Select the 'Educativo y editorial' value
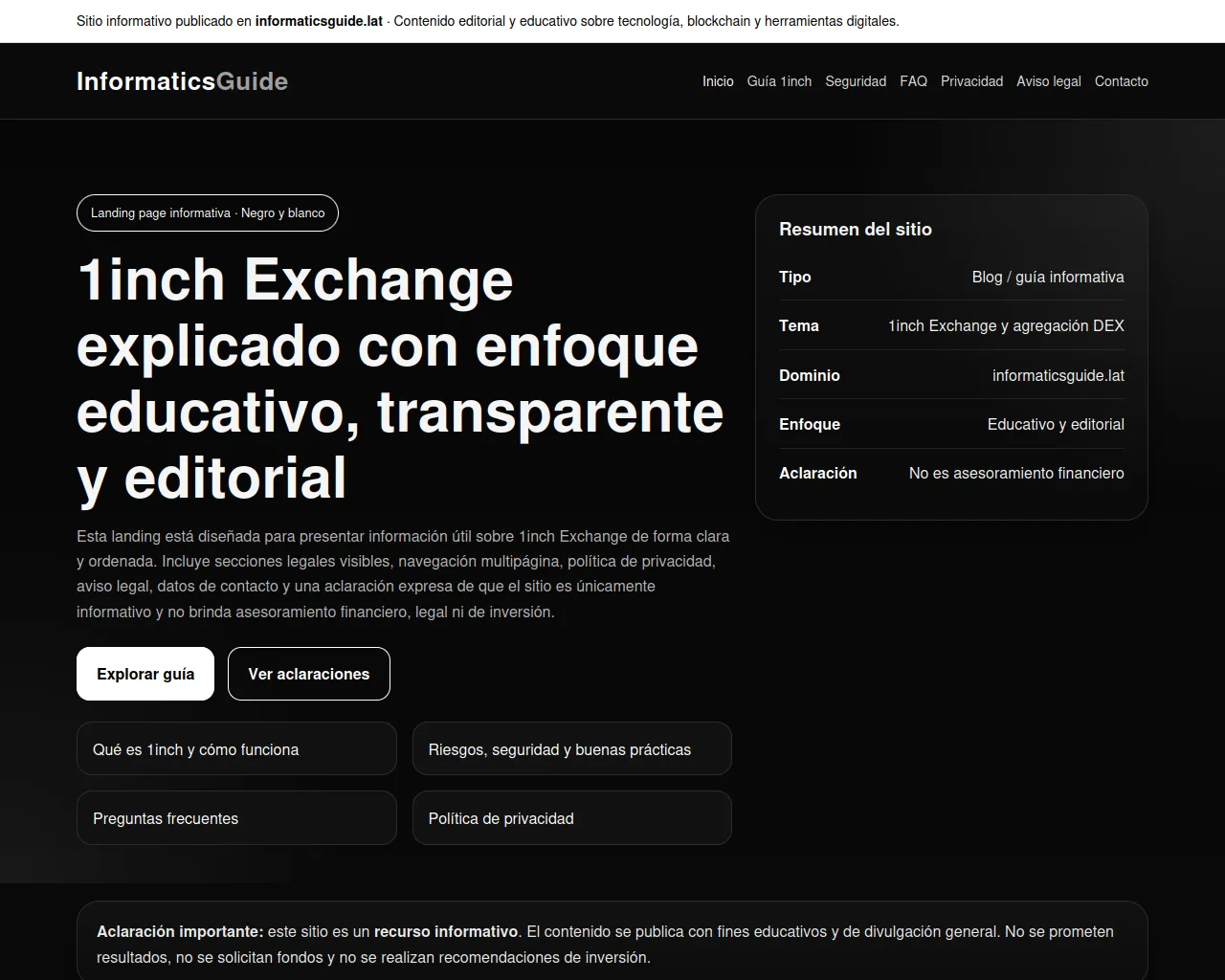 coord(1056,424)
